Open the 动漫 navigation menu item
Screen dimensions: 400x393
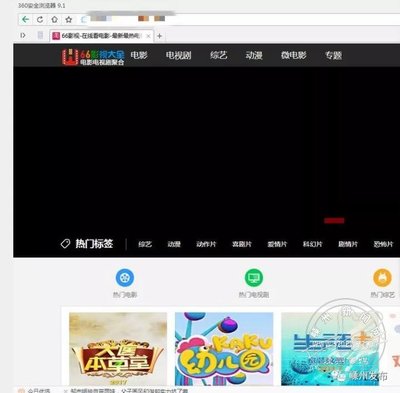click(254, 55)
